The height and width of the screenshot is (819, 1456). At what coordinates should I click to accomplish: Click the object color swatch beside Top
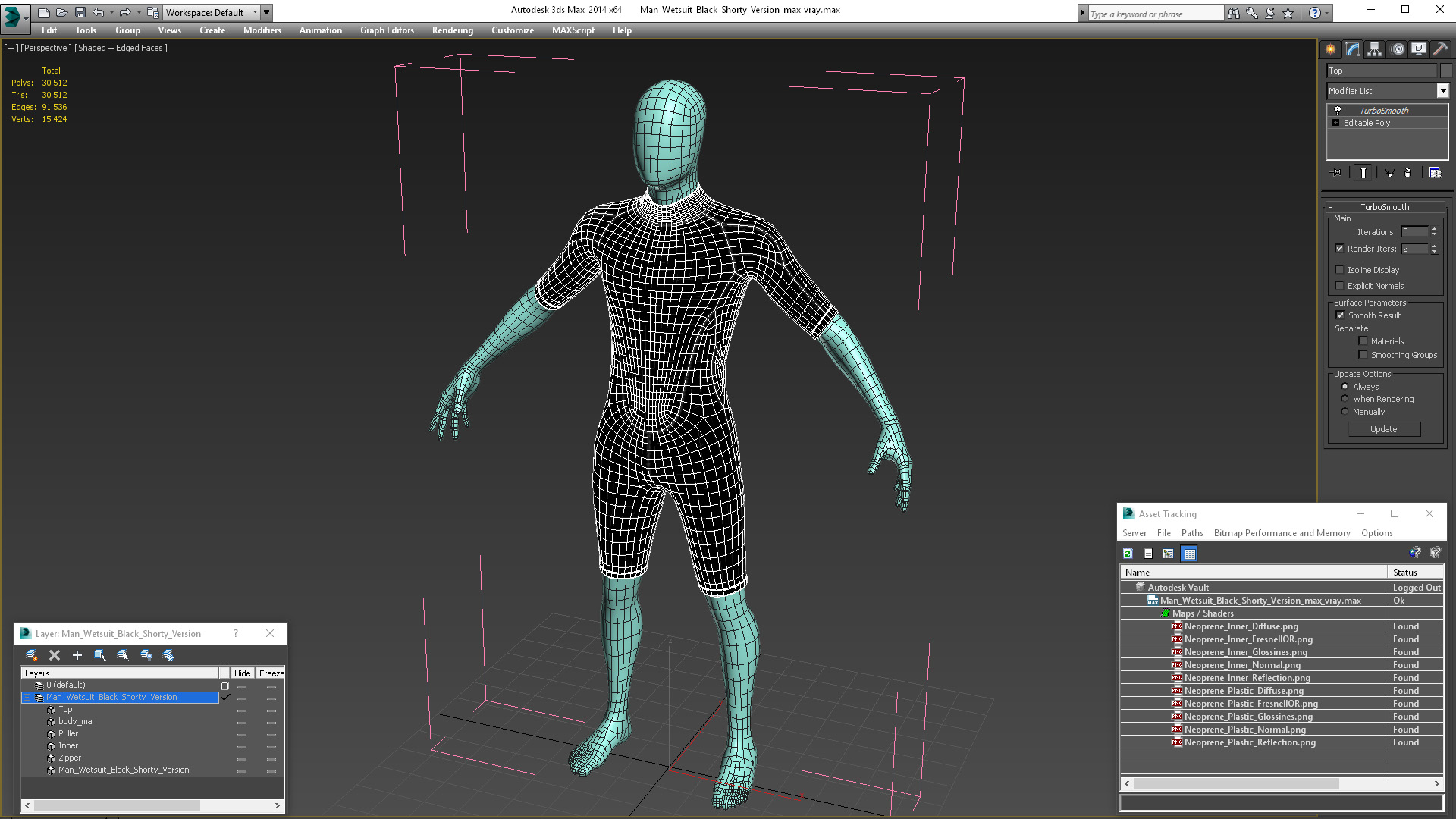coord(1446,71)
